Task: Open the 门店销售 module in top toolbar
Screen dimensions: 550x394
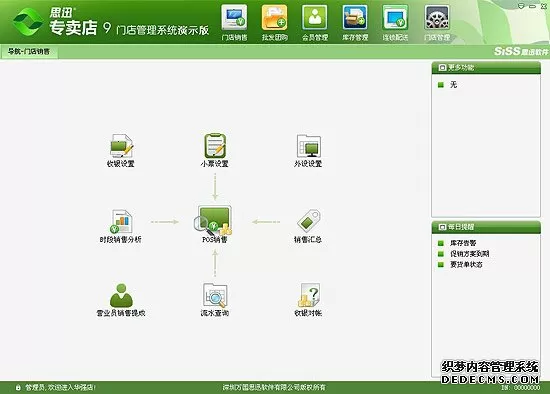Action: (x=234, y=23)
